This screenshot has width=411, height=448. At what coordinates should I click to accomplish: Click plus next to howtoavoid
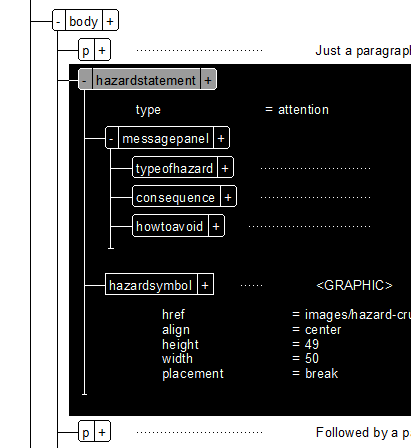[x=216, y=226]
